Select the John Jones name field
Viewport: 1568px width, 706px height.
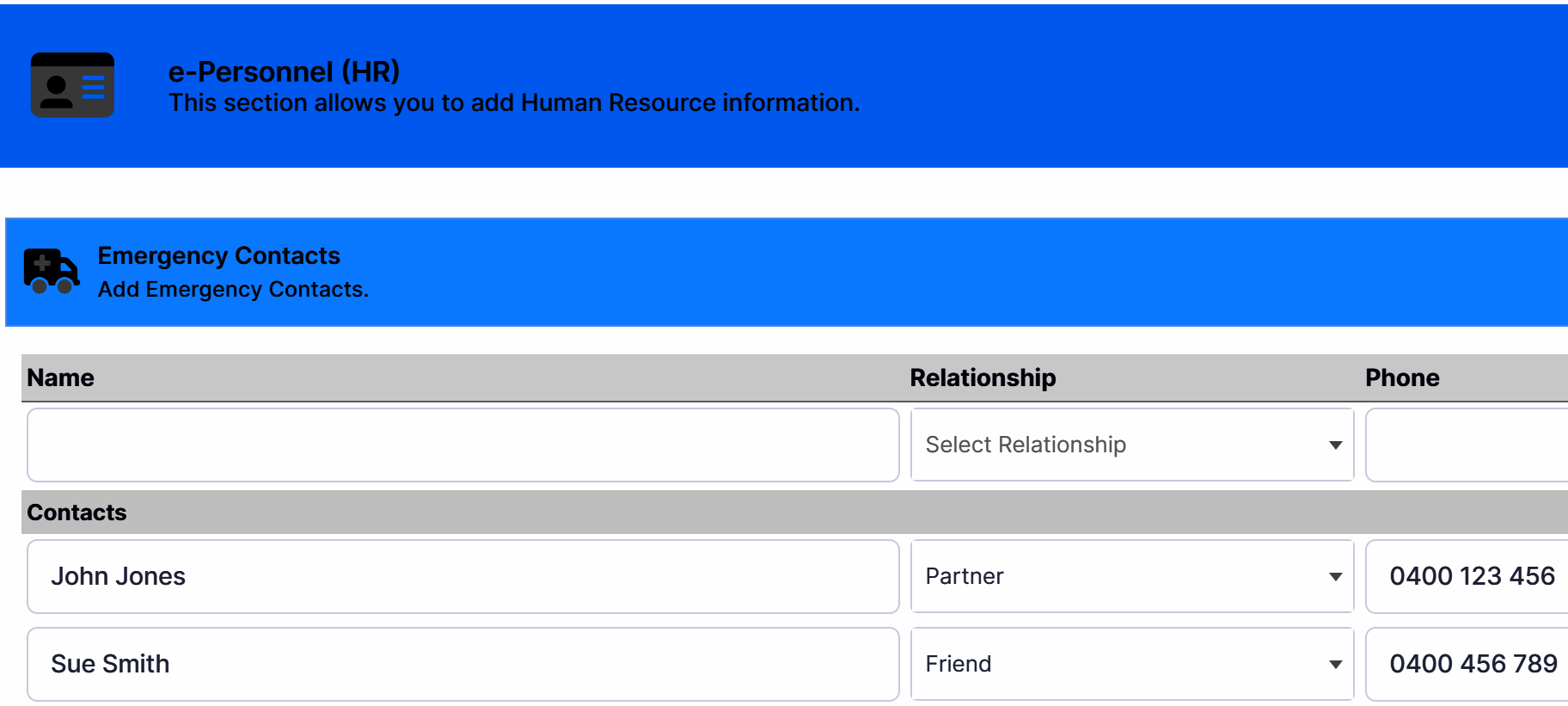pyautogui.click(x=462, y=576)
